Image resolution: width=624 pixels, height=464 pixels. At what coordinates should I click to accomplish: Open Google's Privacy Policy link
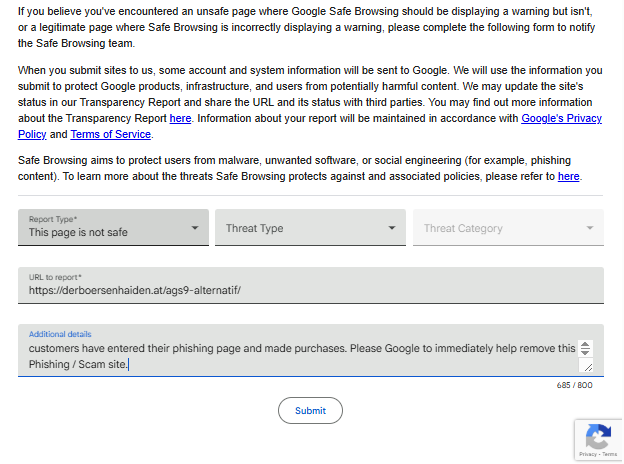561,118
